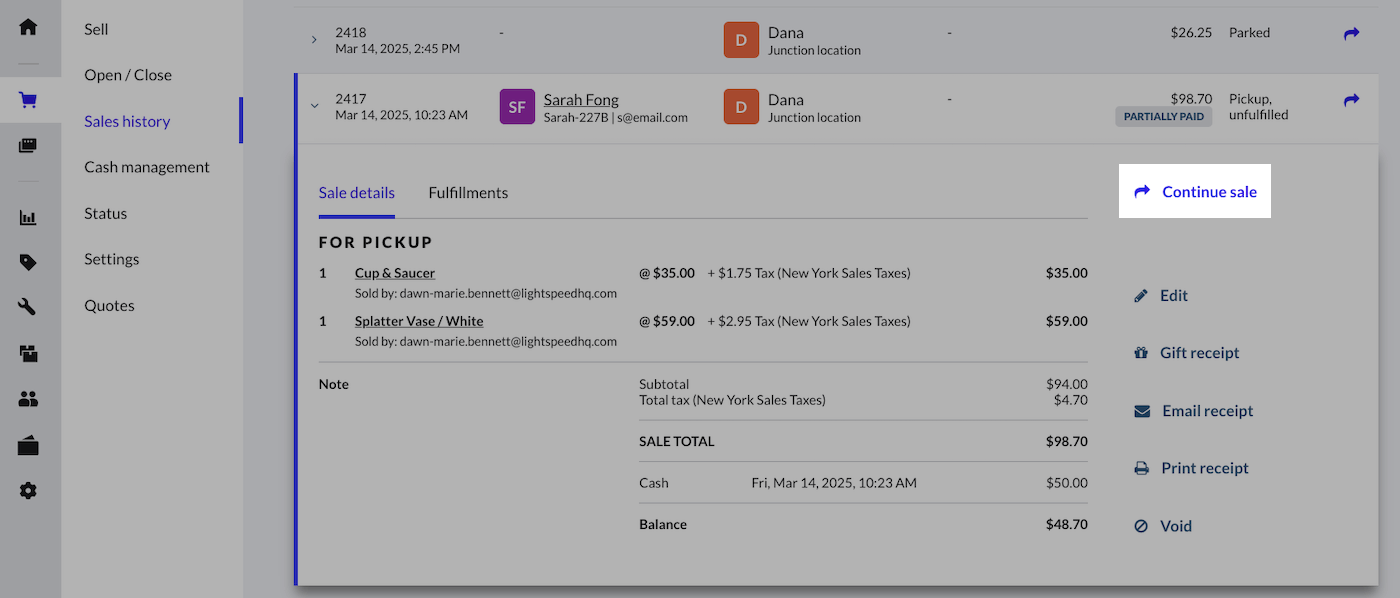Open the bar chart reporting icon
The height and width of the screenshot is (598, 1400).
point(28,217)
